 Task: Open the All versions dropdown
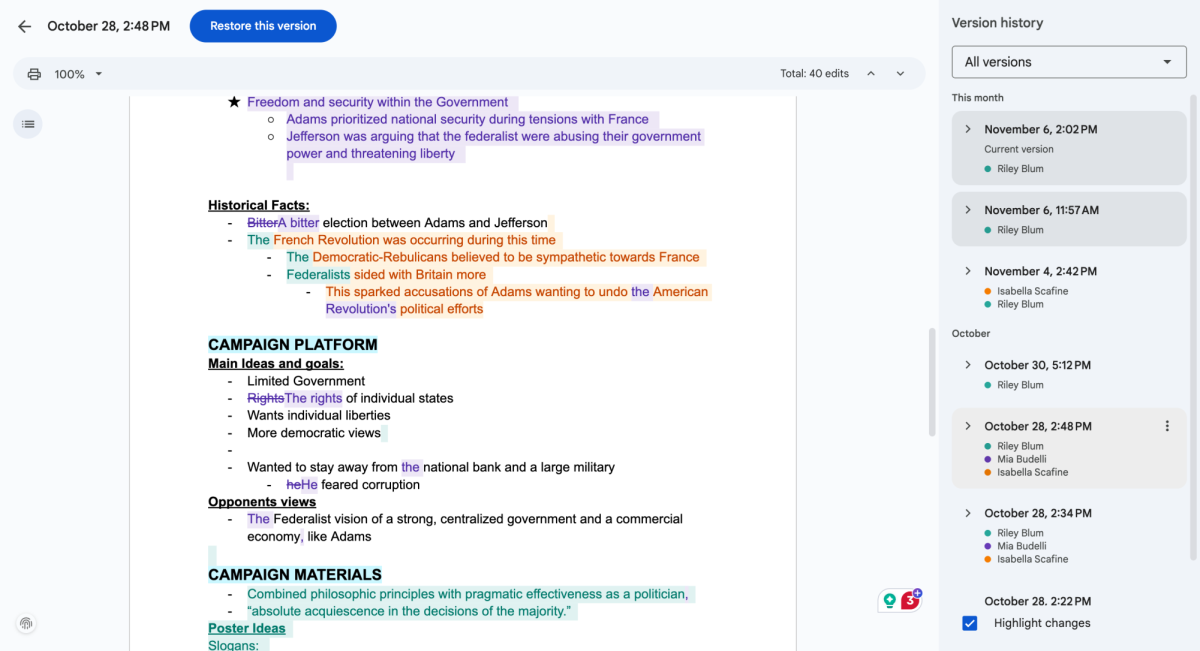pyautogui.click(x=1068, y=62)
